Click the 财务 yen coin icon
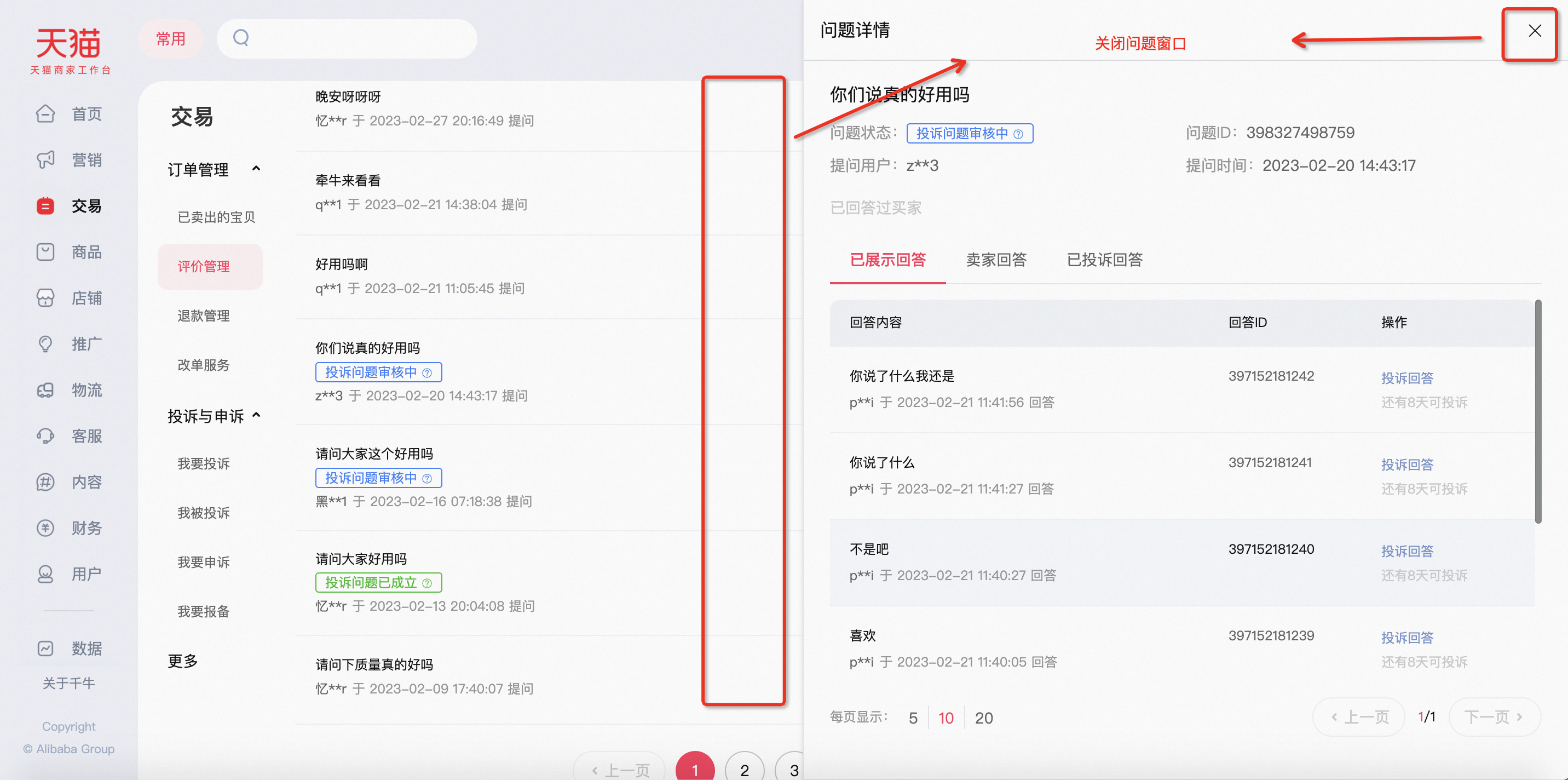The image size is (1568, 780). click(45, 528)
